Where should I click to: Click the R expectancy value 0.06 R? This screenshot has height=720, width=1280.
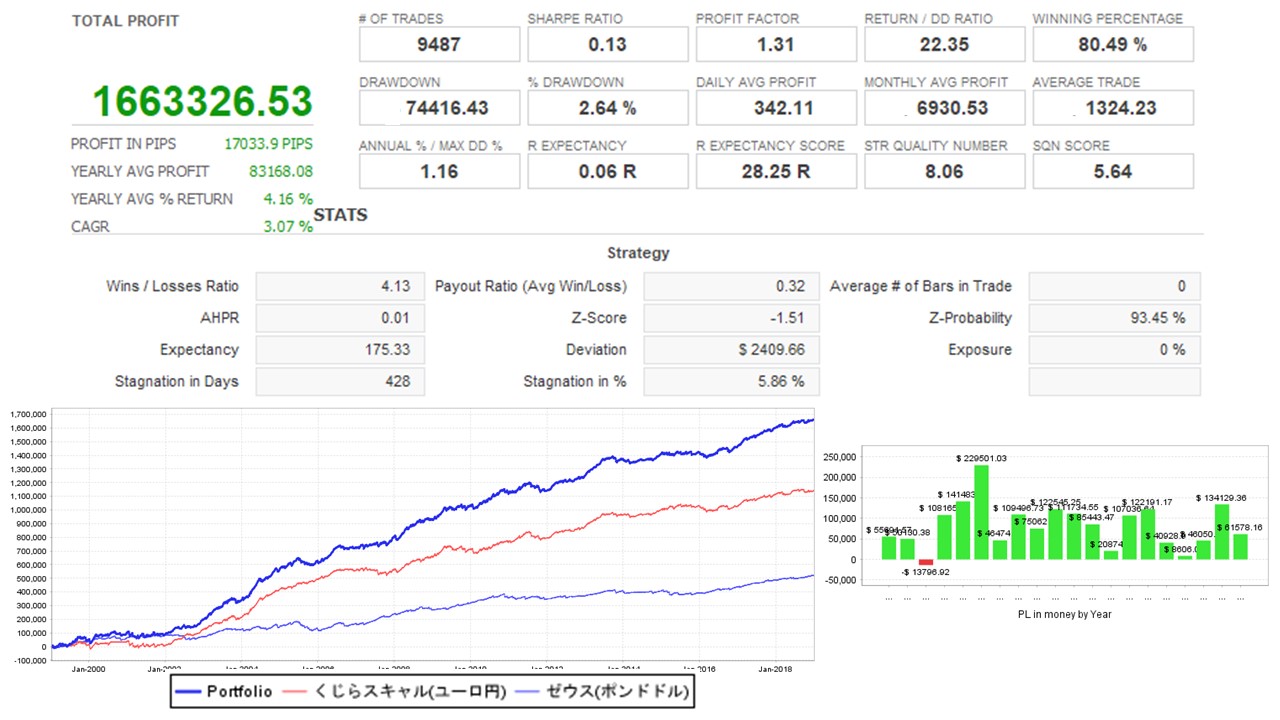point(608,171)
